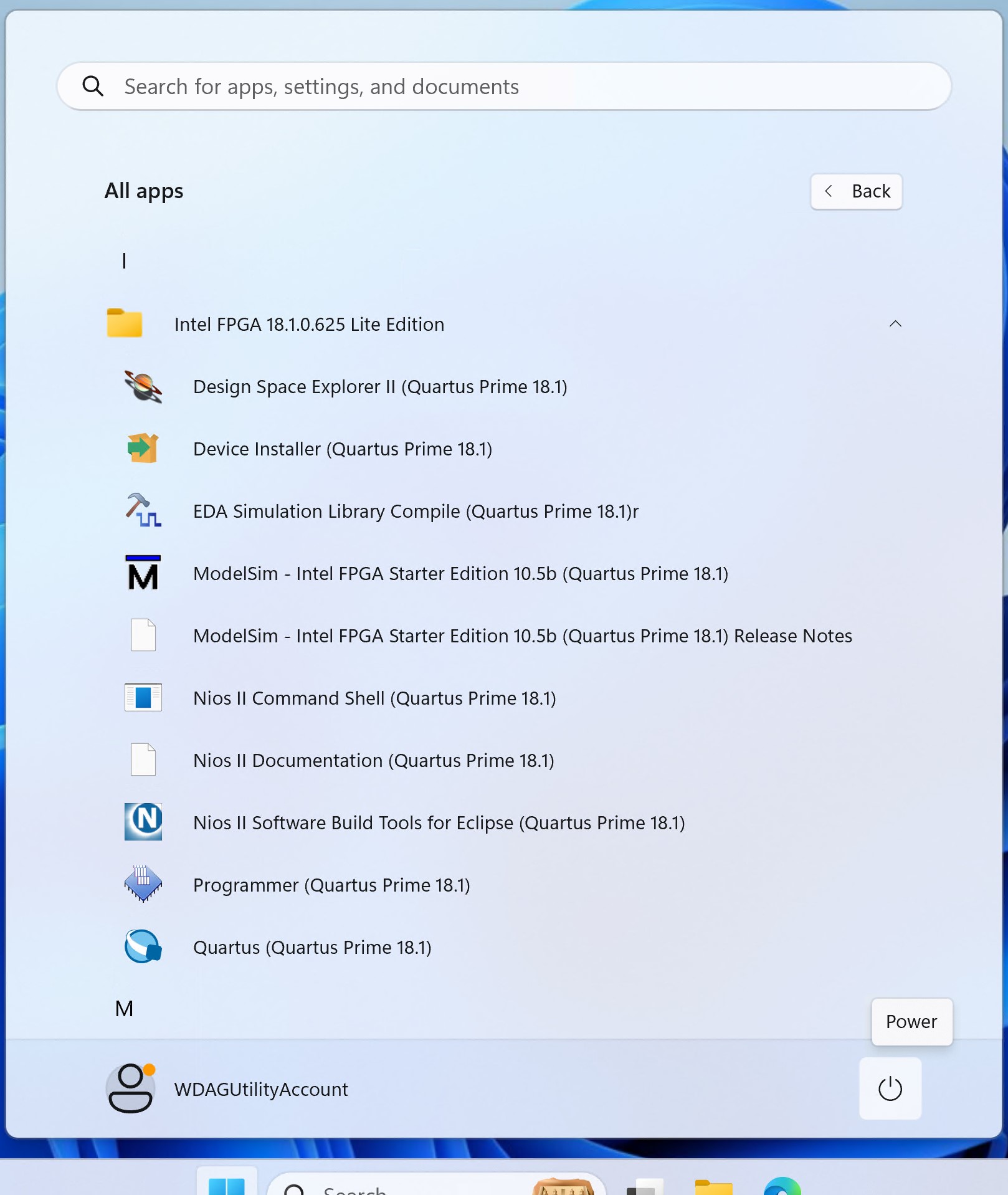Open ModelSim Starter Edition 10.5b app label

point(461,574)
